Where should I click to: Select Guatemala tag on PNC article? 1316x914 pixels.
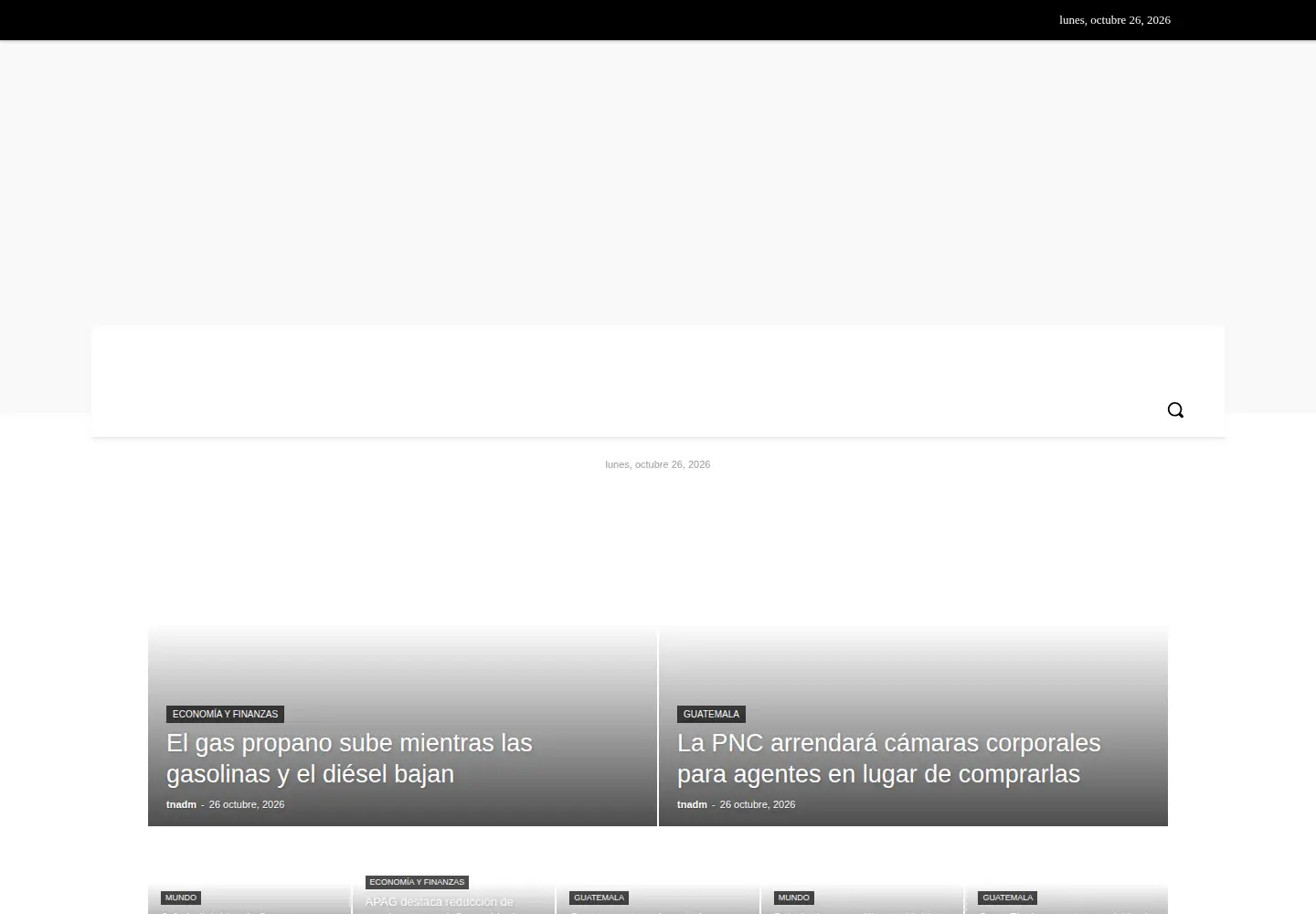coord(711,714)
